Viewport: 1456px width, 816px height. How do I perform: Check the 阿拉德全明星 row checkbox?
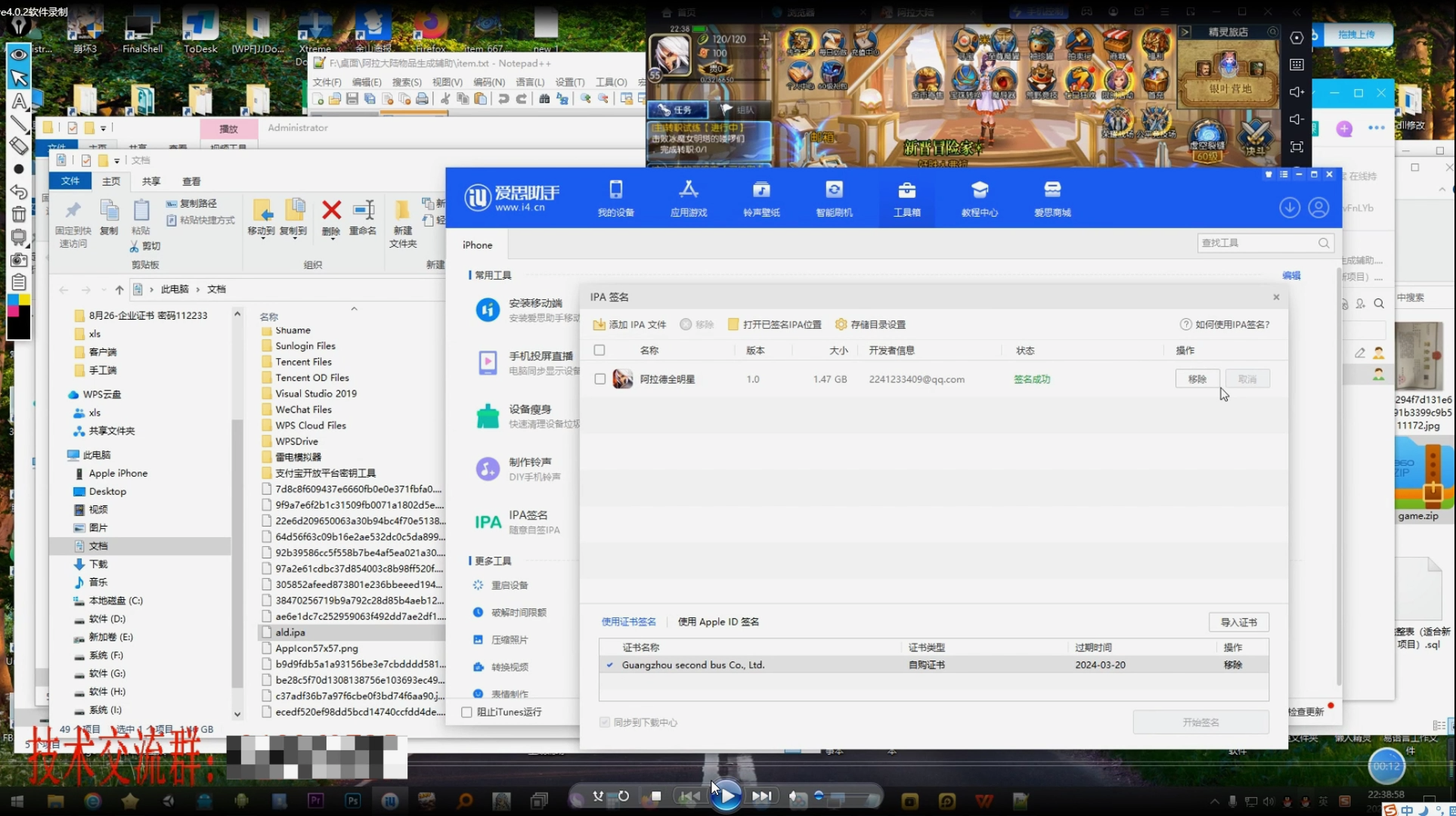[600, 379]
